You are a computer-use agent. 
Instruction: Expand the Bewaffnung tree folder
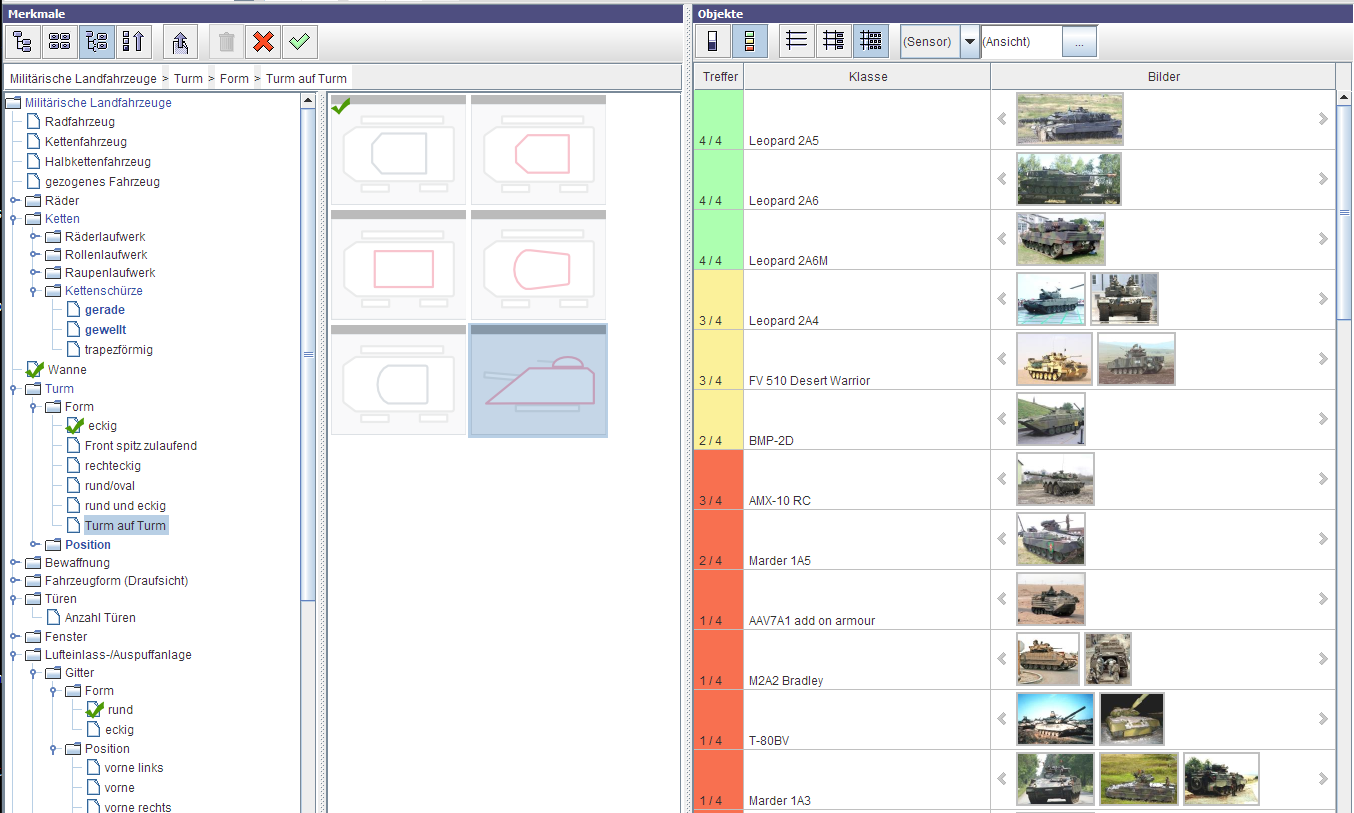[x=15, y=563]
